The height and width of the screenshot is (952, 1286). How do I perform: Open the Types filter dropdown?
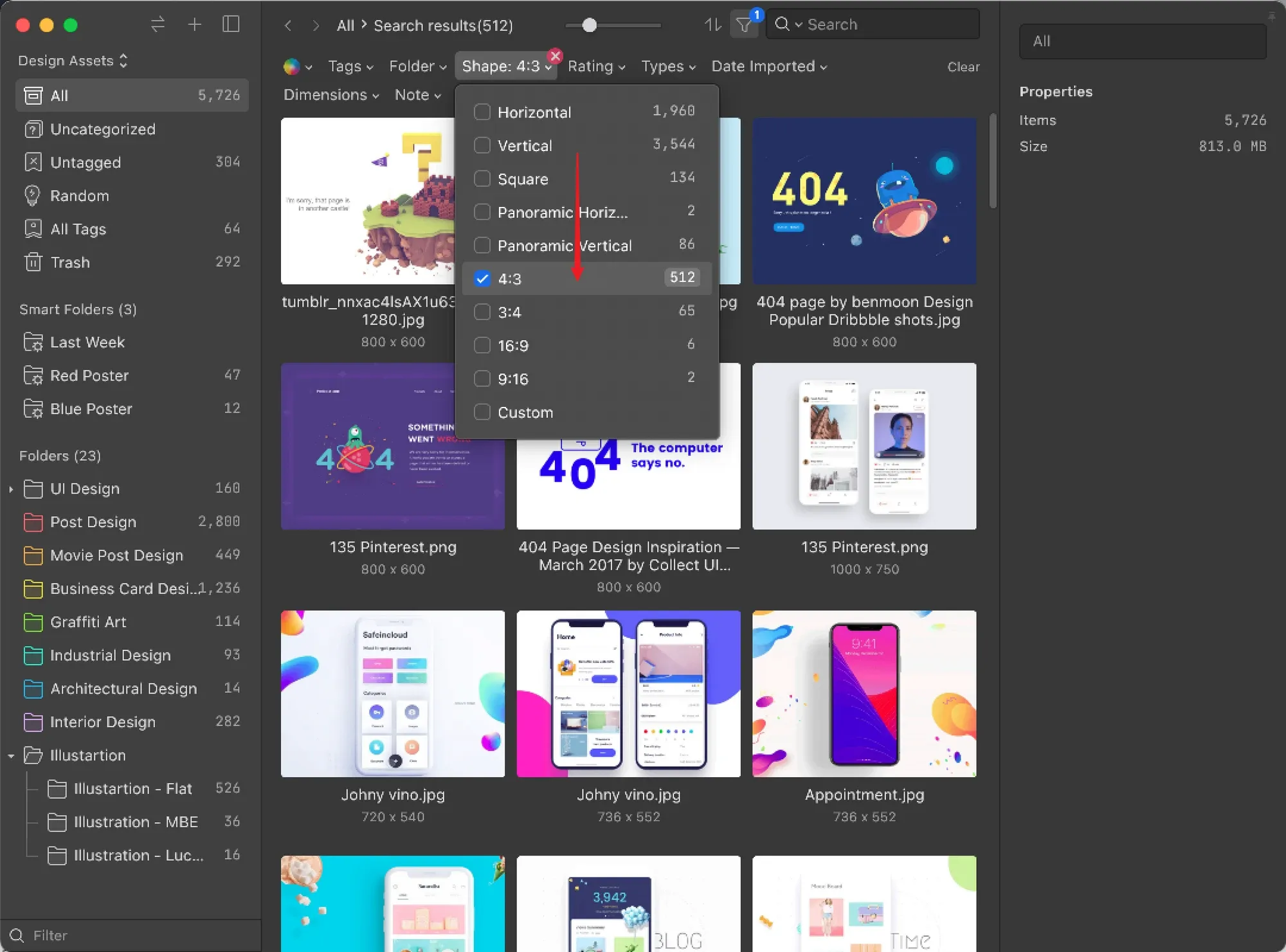(669, 67)
